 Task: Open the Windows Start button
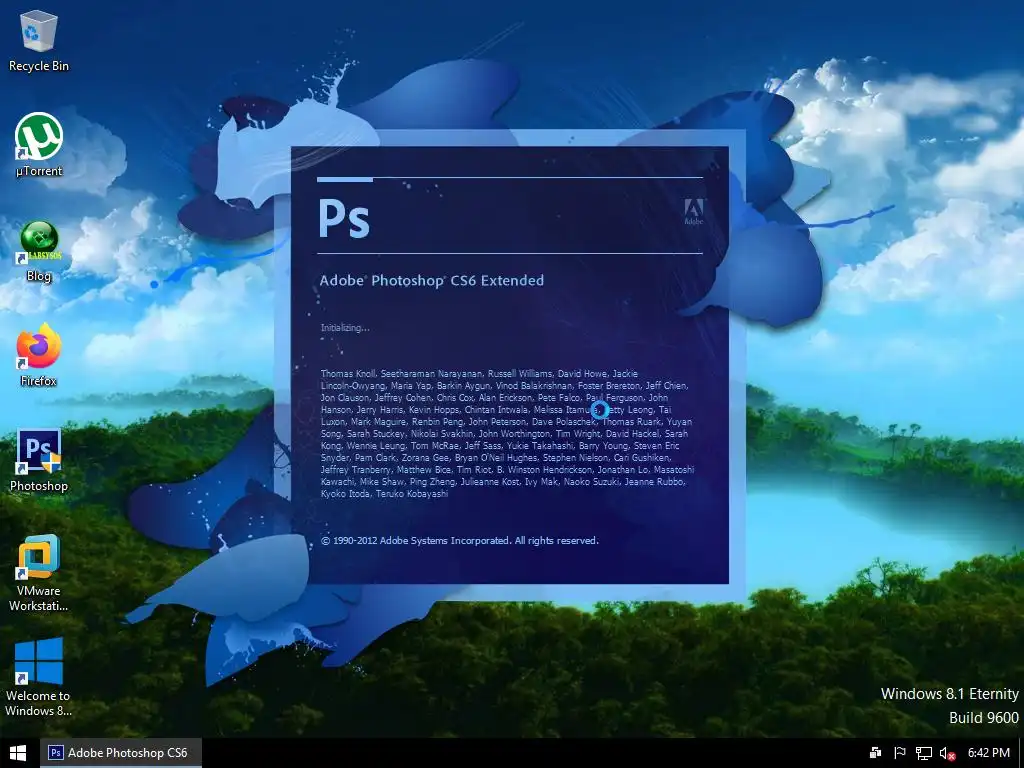18,753
